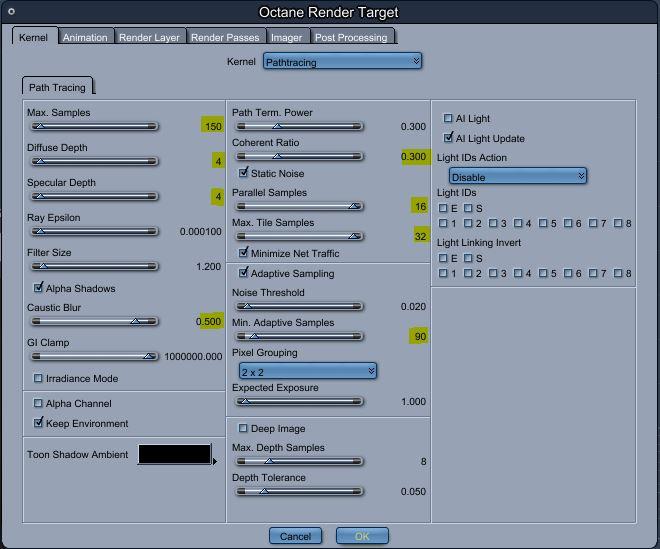Click the Path Term. Power slider
This screenshot has width=660, height=549.
click(x=300, y=126)
